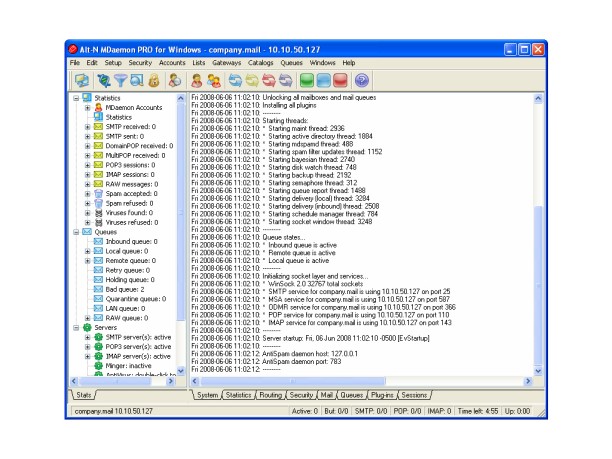Image resolution: width=612 pixels, height=459 pixels.
Task: Collapse the Statistics root tree node
Action: pos(76,98)
